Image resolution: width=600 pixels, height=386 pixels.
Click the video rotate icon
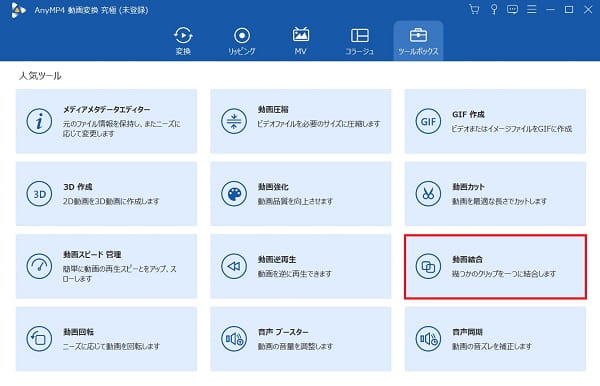coord(39,339)
